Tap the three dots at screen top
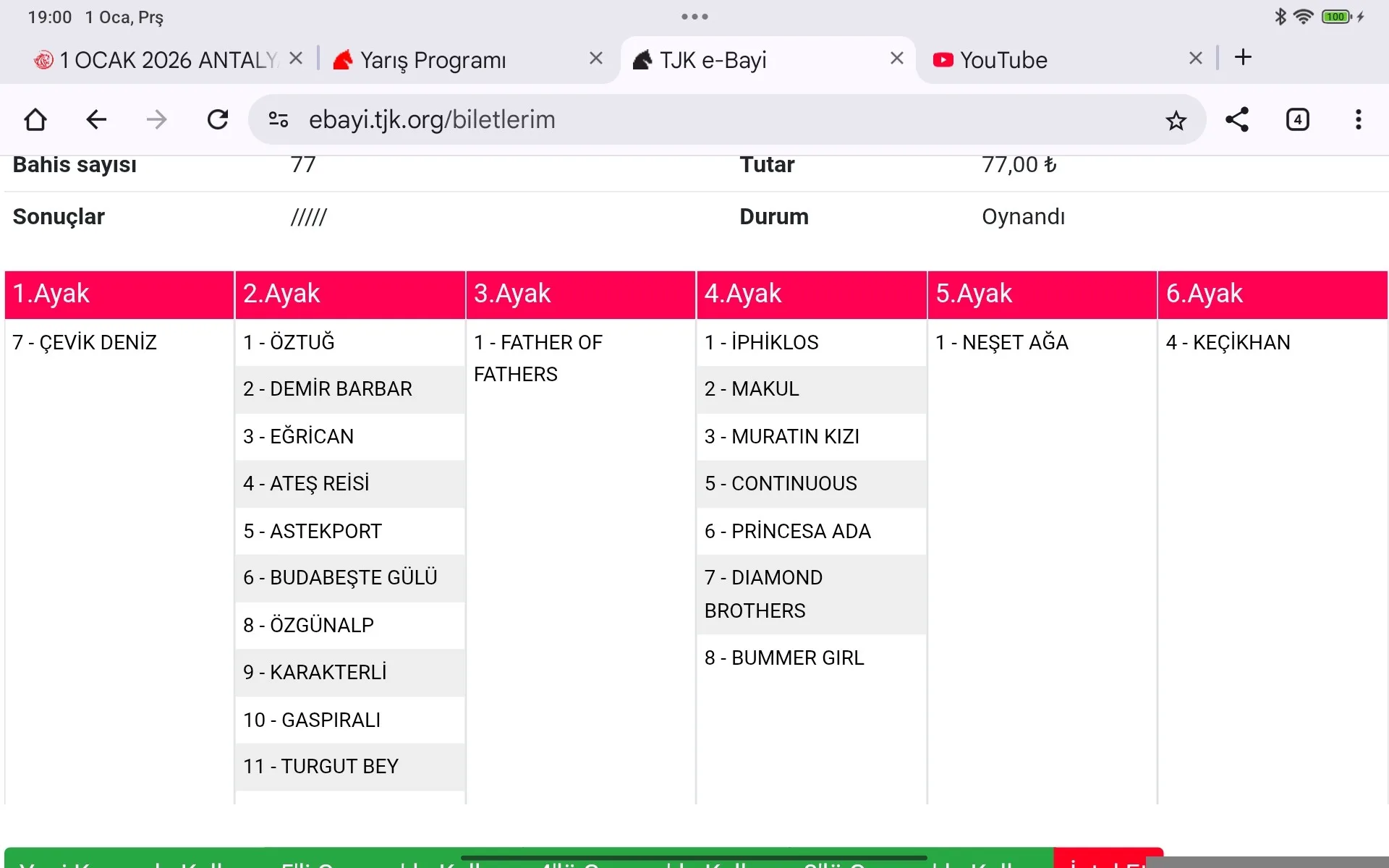1389x868 pixels. click(x=694, y=17)
